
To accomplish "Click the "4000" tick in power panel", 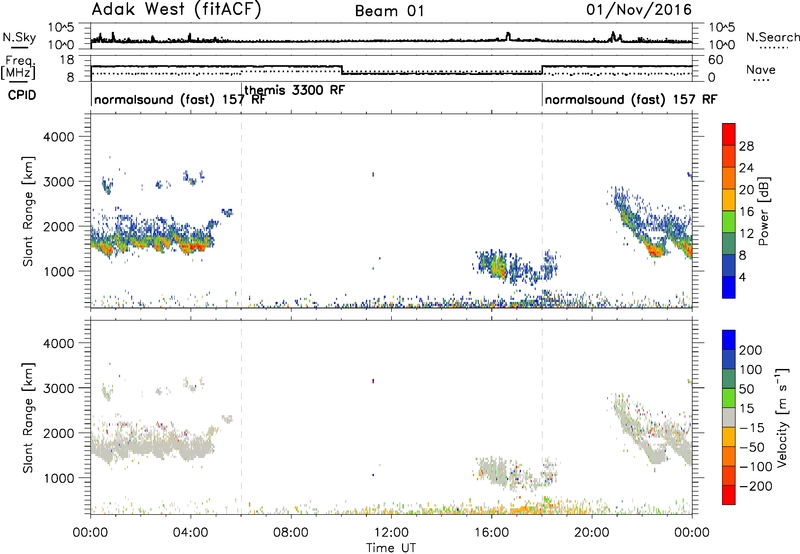I will click(59, 137).
